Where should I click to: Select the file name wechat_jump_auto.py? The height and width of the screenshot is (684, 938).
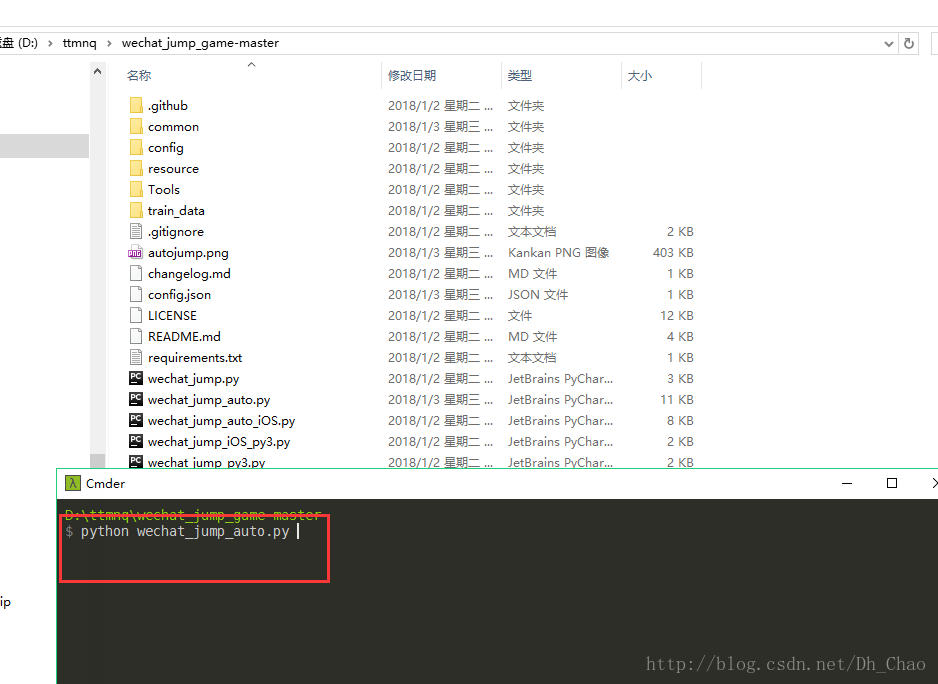[209, 400]
